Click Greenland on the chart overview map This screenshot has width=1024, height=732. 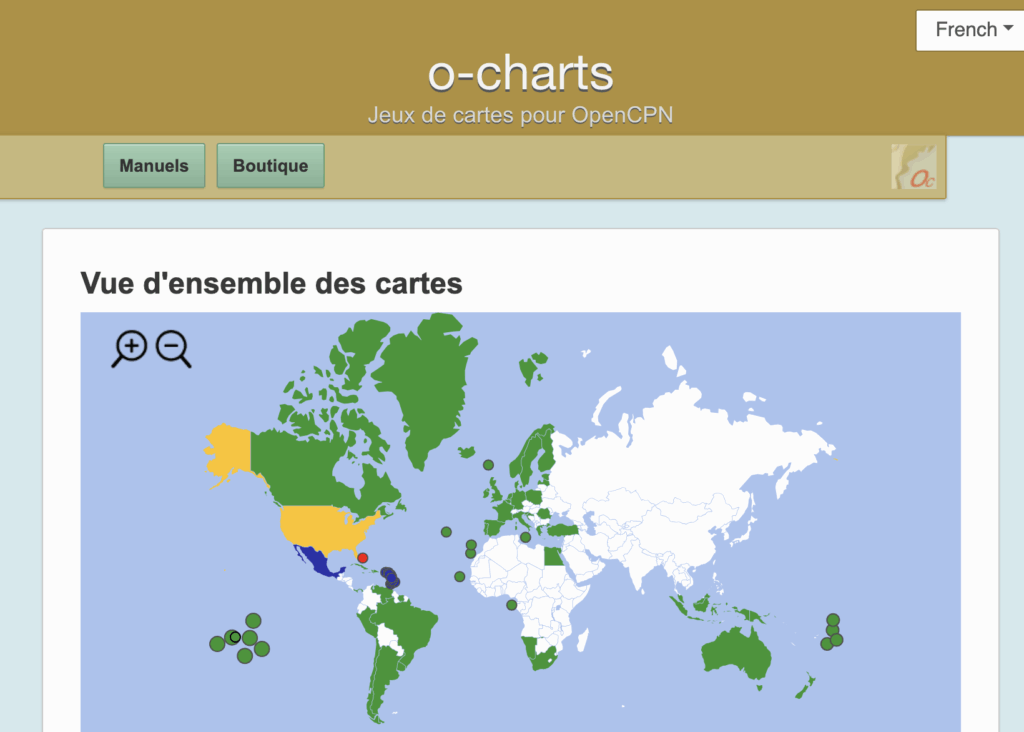(x=422, y=380)
